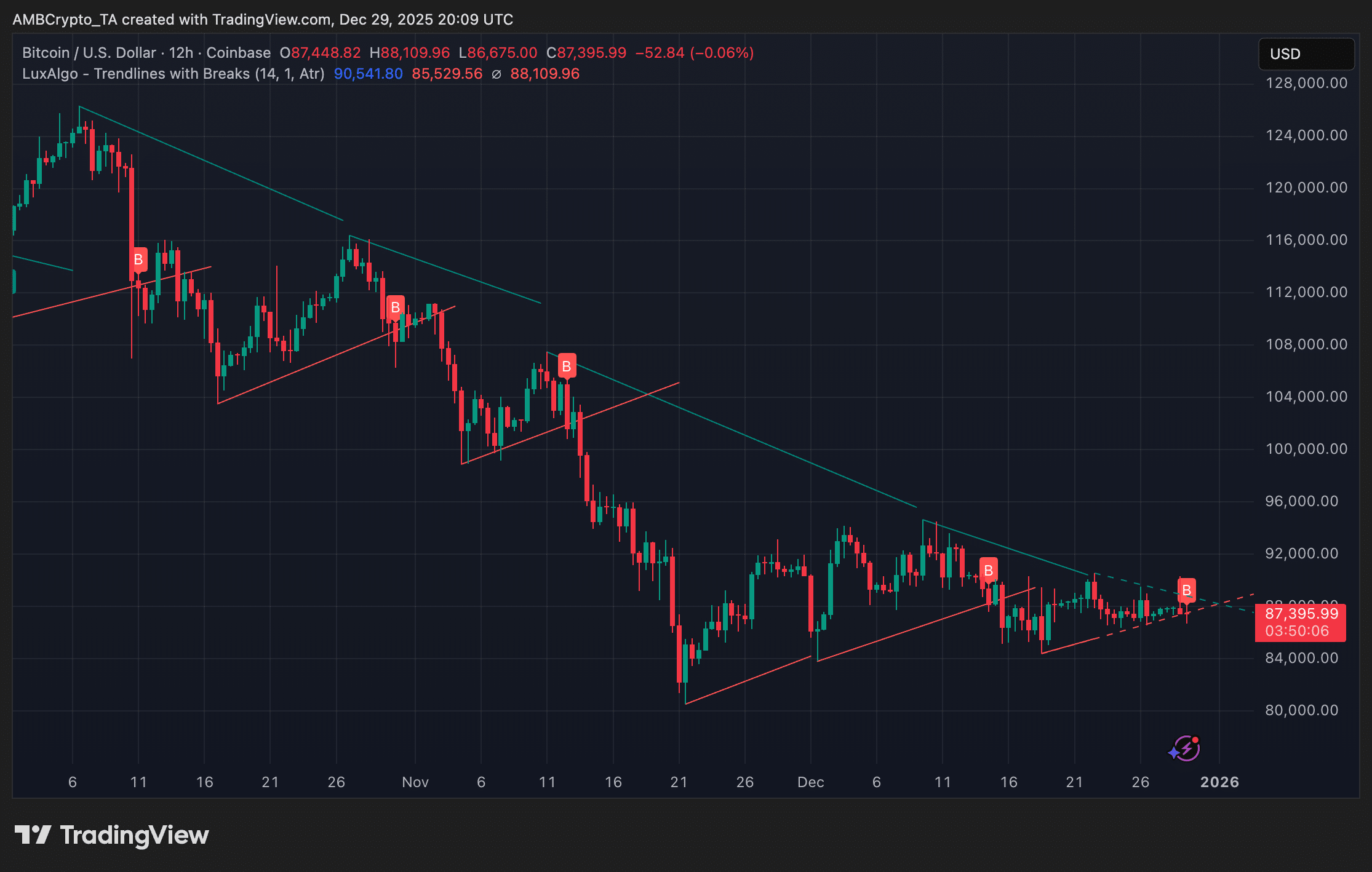The width and height of the screenshot is (1372, 872).
Task: Open the USD currency selector
Action: coord(1306,54)
